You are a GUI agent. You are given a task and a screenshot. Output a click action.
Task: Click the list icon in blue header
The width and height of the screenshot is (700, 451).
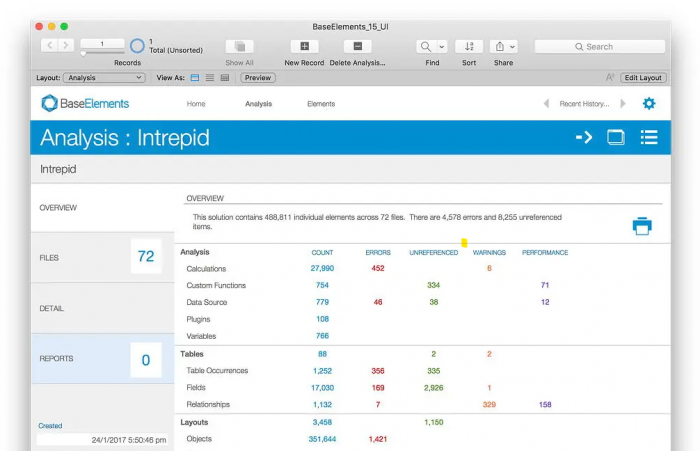click(x=649, y=137)
